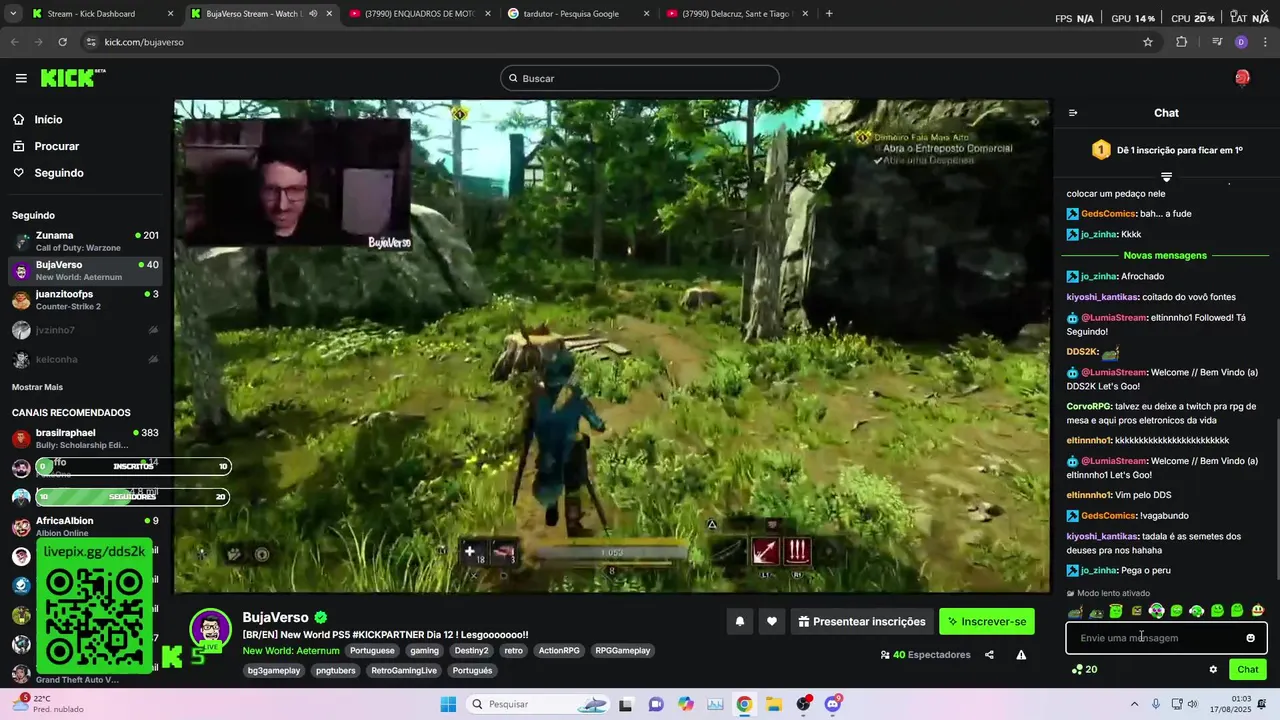Open the Windows taskbar search box
The width and height of the screenshot is (1280, 720).
[537, 704]
